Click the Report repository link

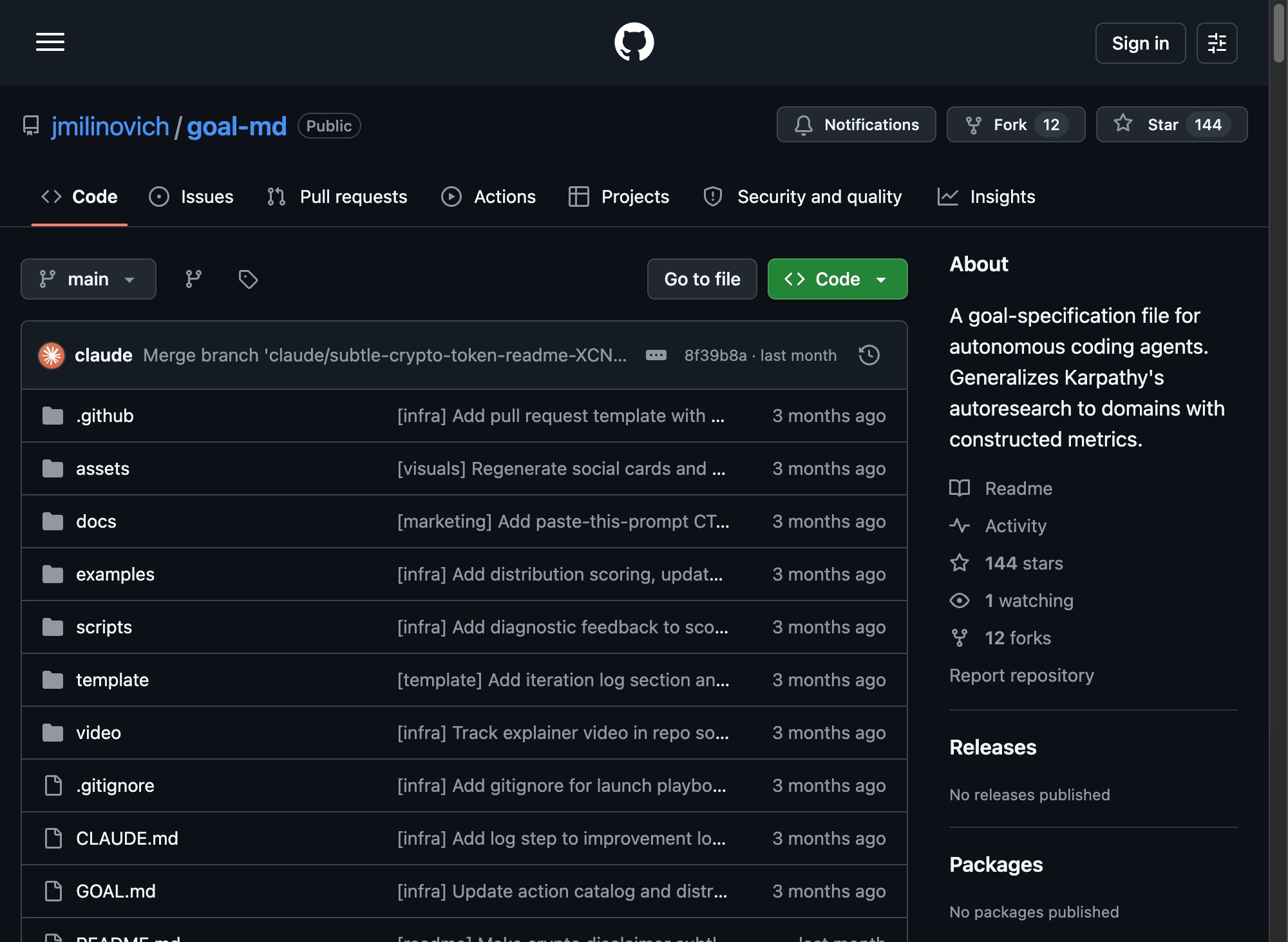point(1021,675)
